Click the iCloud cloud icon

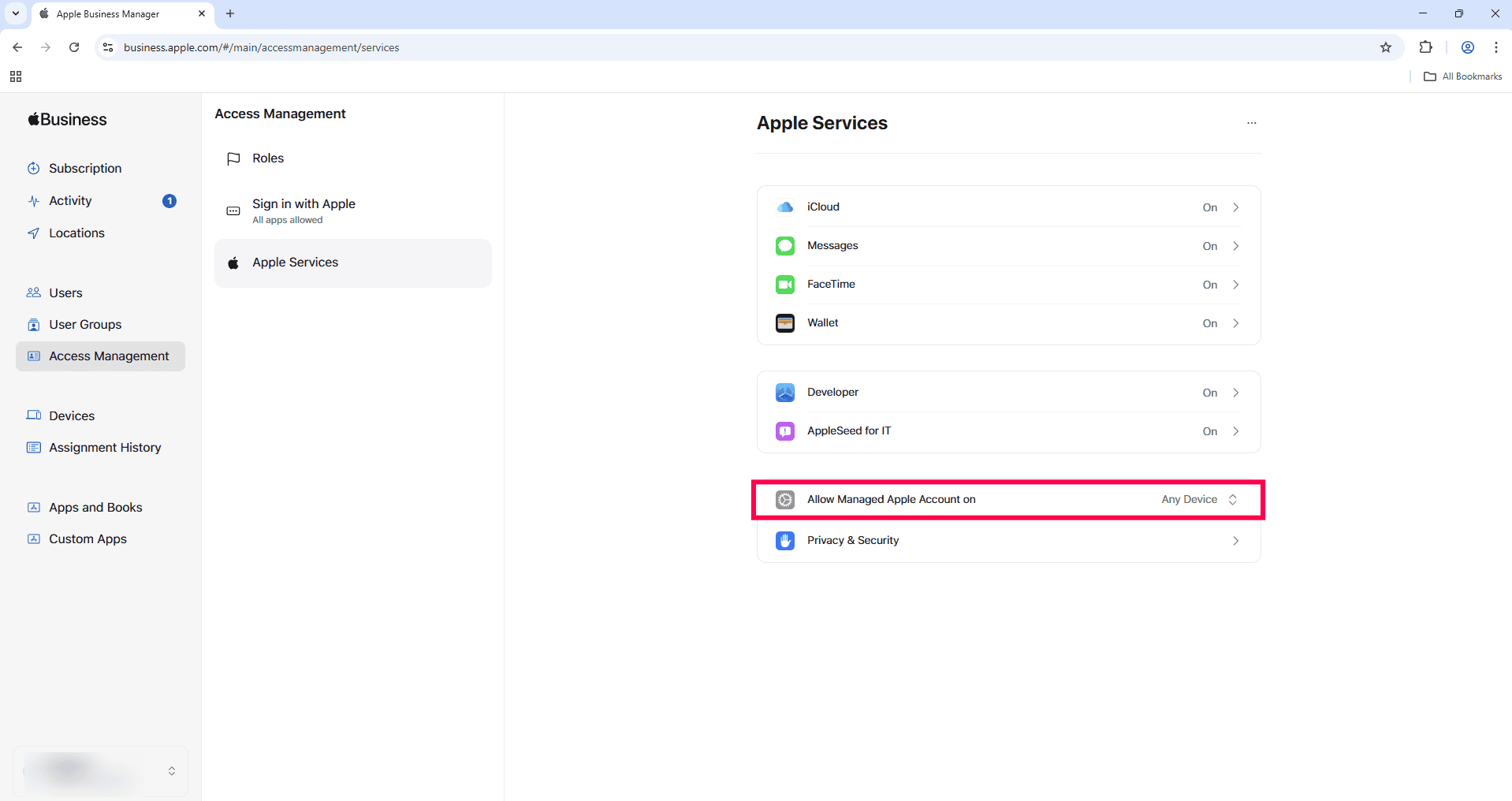pyautogui.click(x=785, y=207)
